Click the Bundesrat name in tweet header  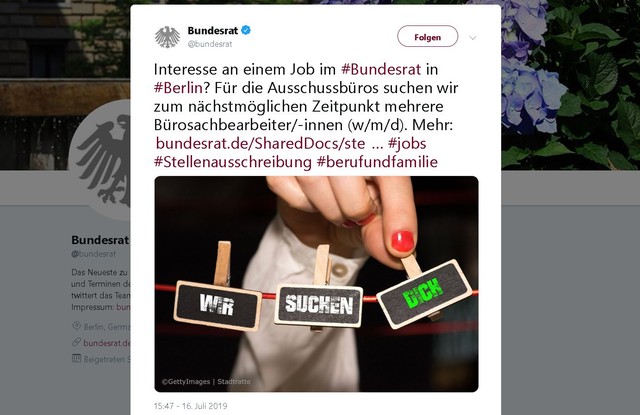click(213, 30)
